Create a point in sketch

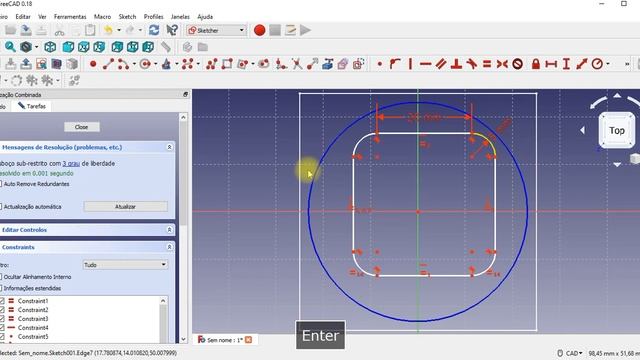point(93,64)
